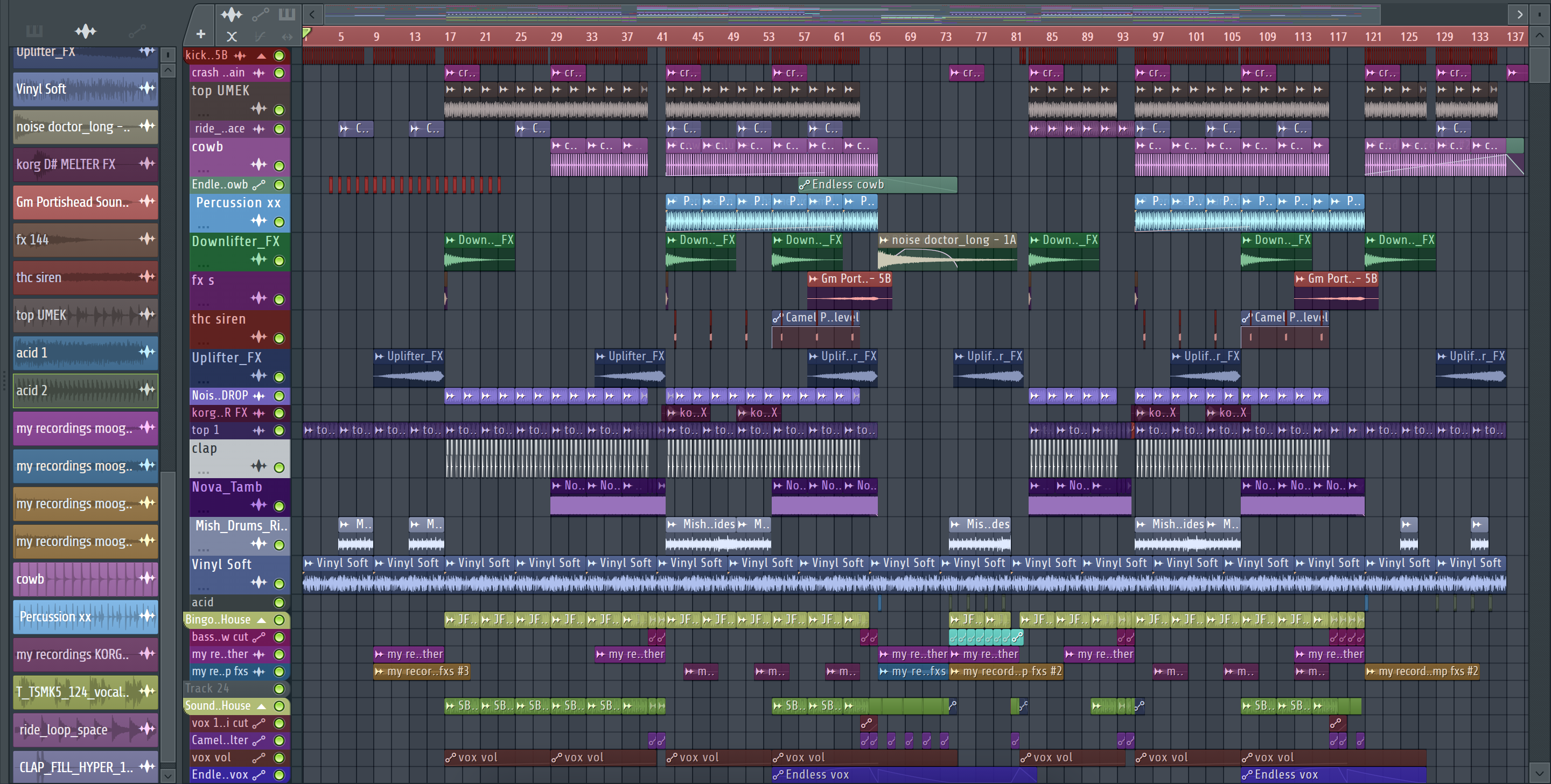The image size is (1551, 784).
Task: Select the automation filter in picker panel
Action: coord(137,31)
